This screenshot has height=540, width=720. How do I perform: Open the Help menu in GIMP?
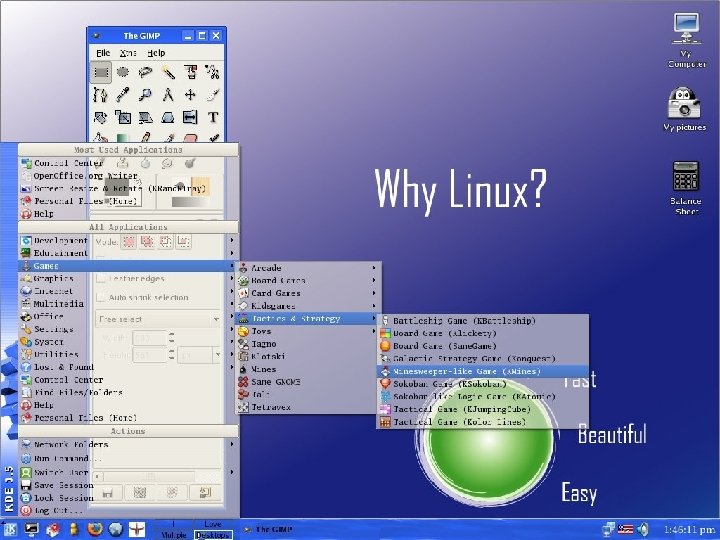click(x=156, y=53)
